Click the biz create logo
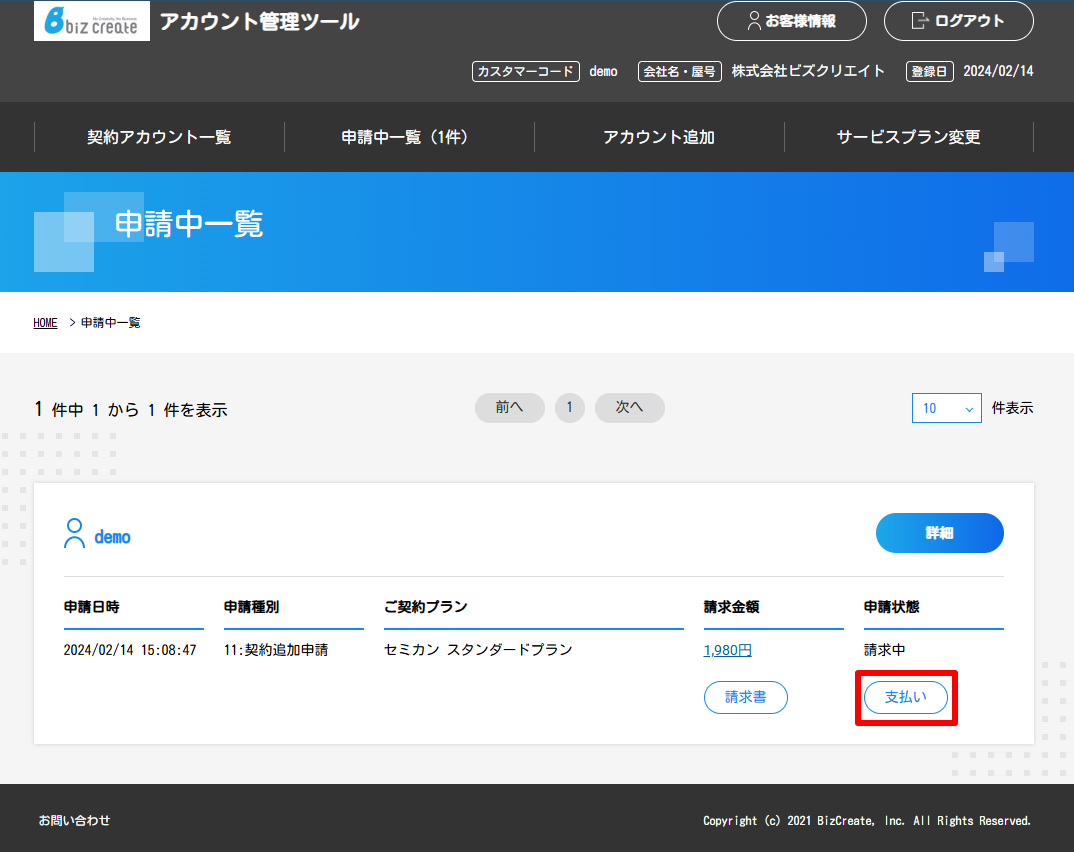 92,21
